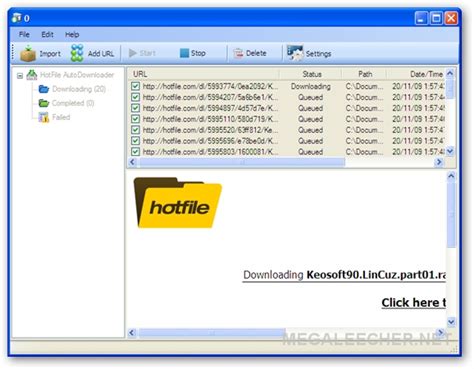
Task: Click the Failed warning icon
Action: click(44, 117)
